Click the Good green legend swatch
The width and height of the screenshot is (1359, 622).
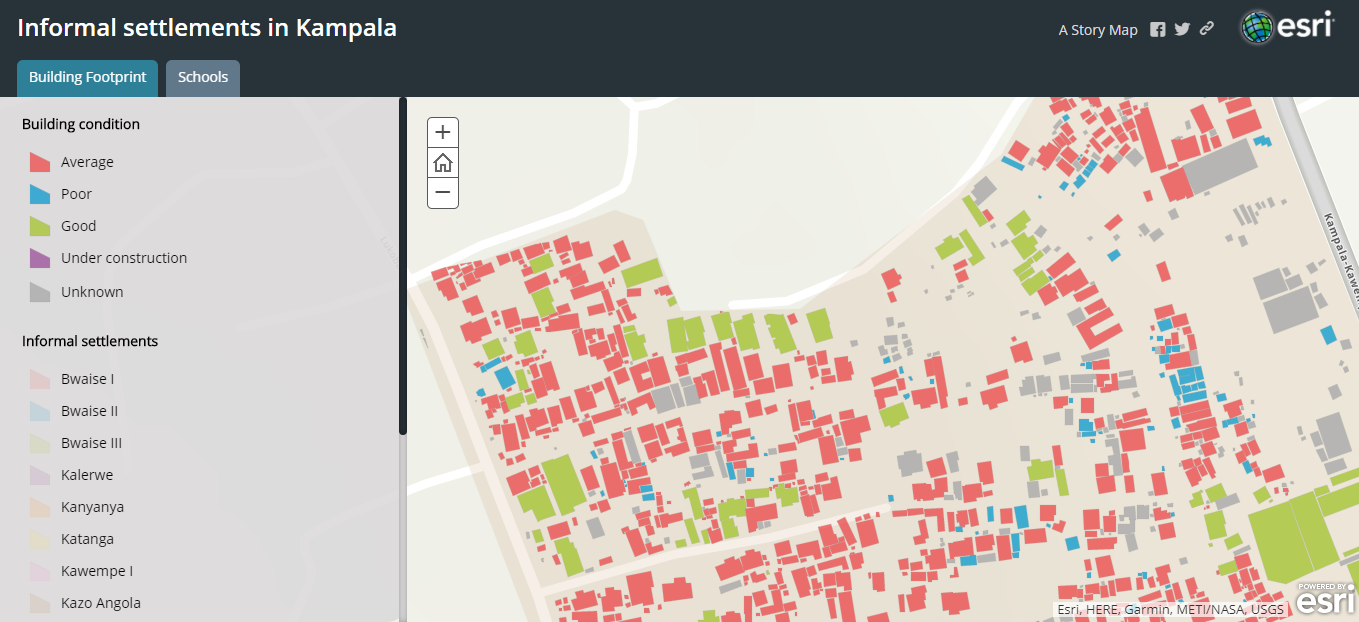pos(40,226)
